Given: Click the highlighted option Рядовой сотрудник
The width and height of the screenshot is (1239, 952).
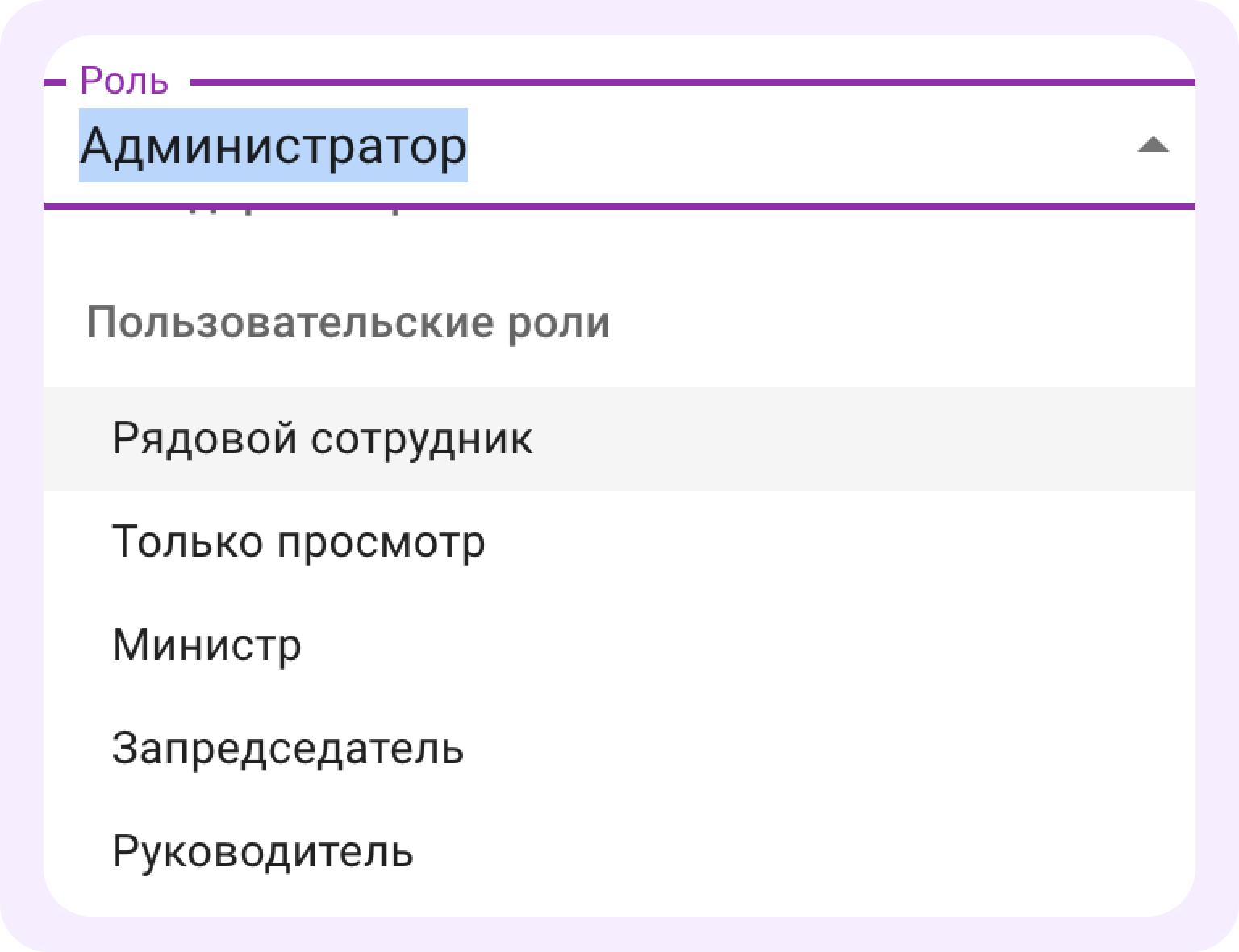Looking at the screenshot, I should point(323,438).
